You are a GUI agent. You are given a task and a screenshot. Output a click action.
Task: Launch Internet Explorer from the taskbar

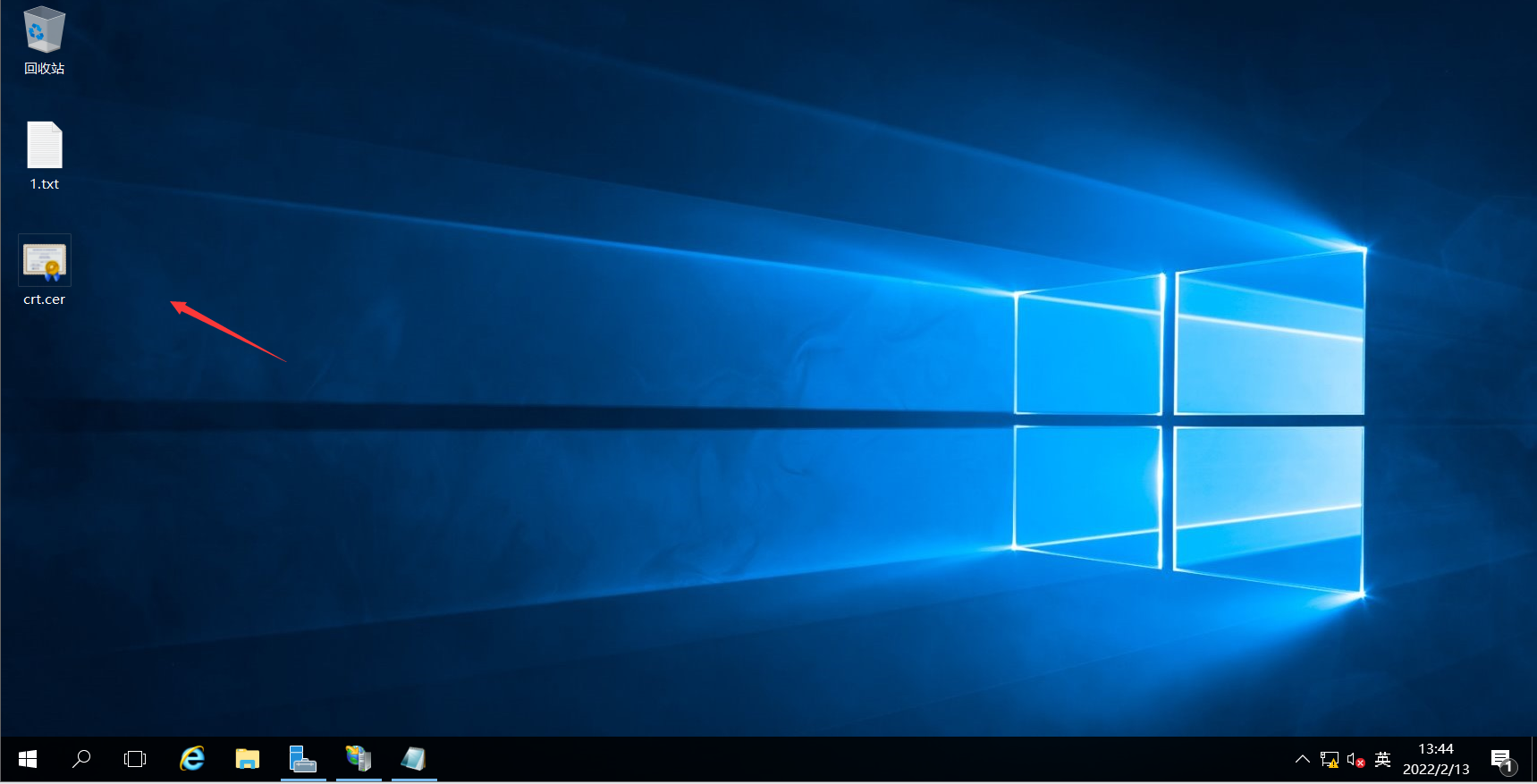pos(192,759)
